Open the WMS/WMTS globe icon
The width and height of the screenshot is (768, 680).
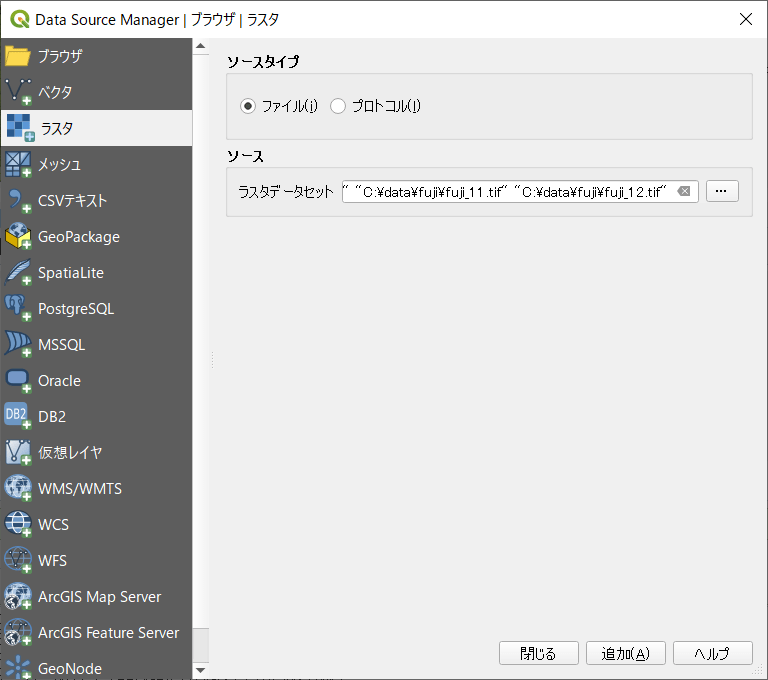(18, 488)
